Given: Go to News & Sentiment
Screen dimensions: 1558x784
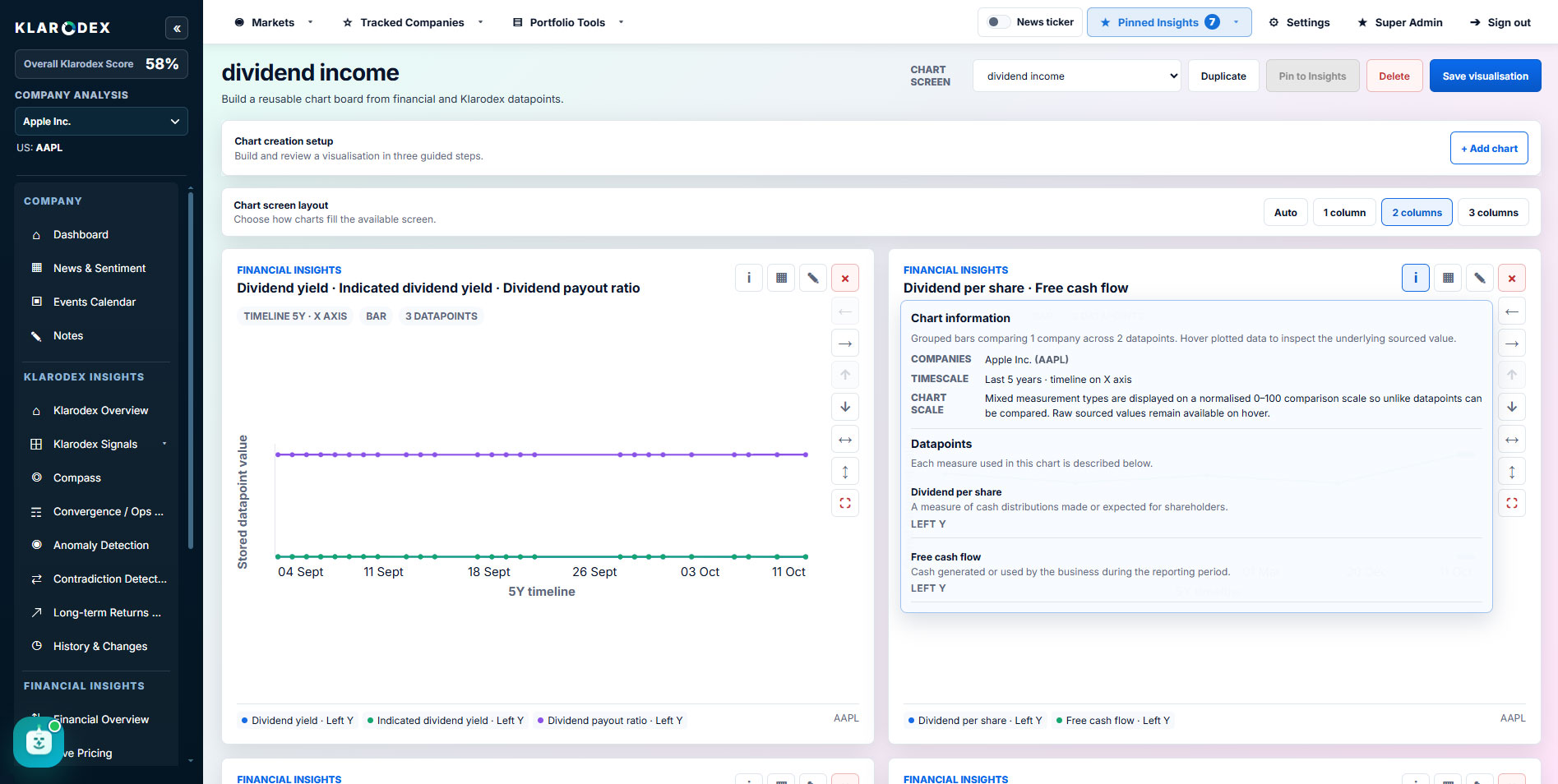Looking at the screenshot, I should click(x=99, y=269).
